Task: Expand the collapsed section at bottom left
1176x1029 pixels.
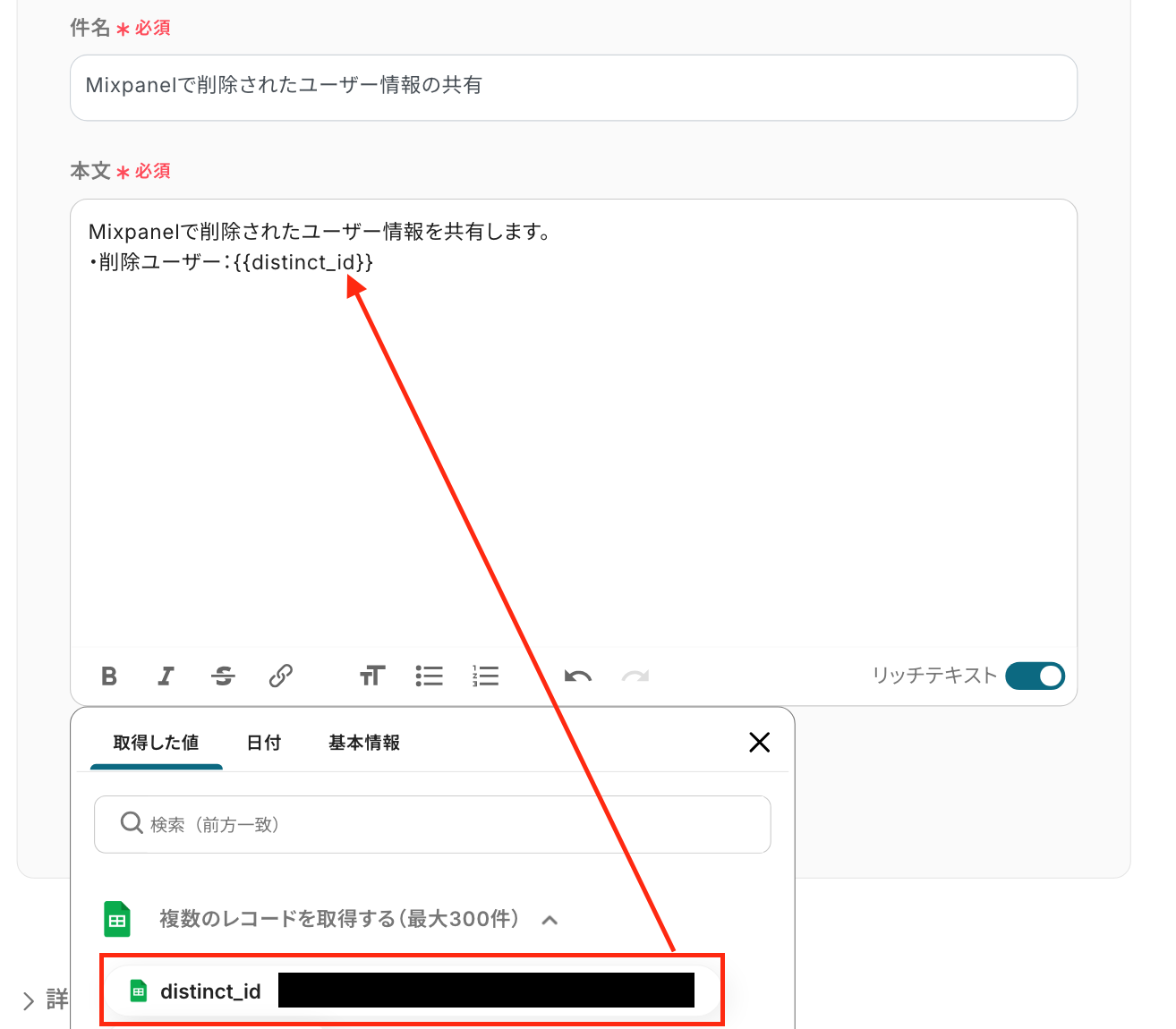Action: coord(29,1000)
